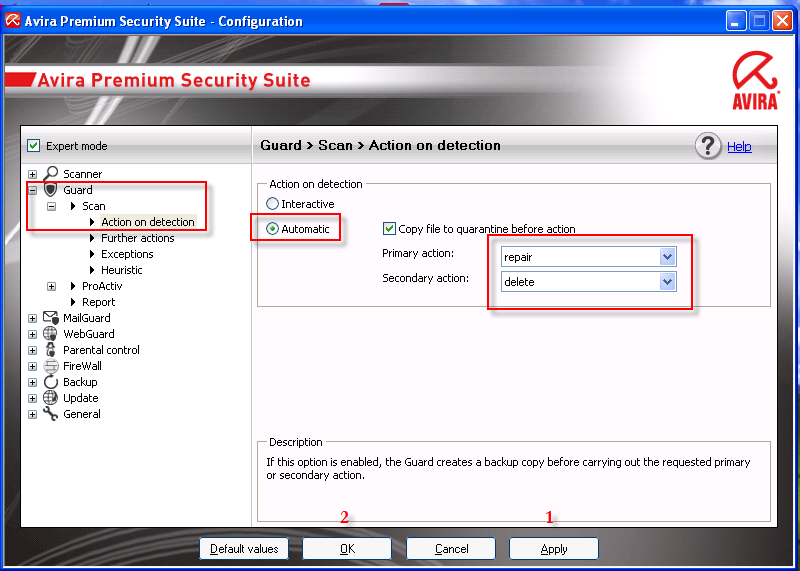This screenshot has height=571, width=800.
Task: Click the Parental control icon
Action: [x=51, y=350]
